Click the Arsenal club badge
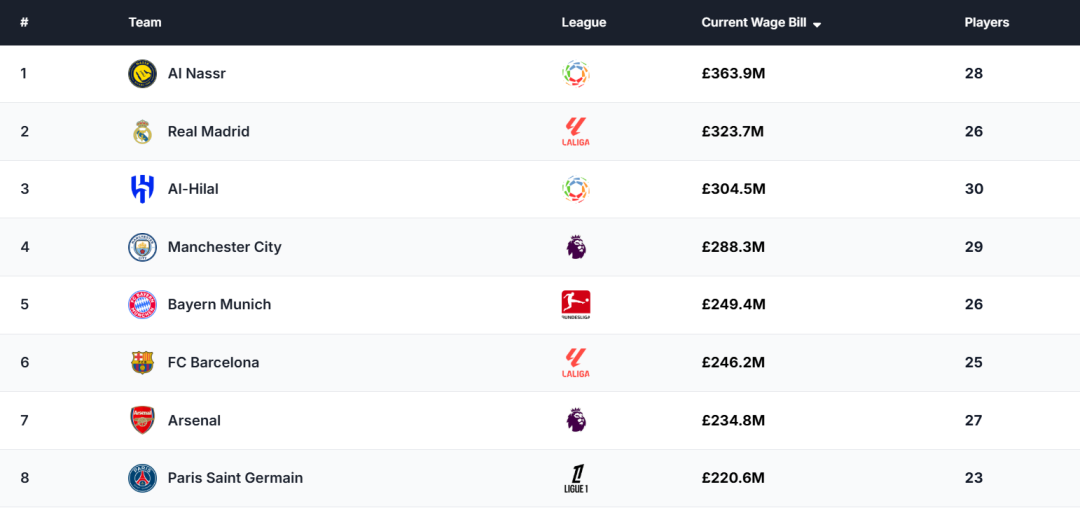The width and height of the screenshot is (1080, 508). click(143, 420)
